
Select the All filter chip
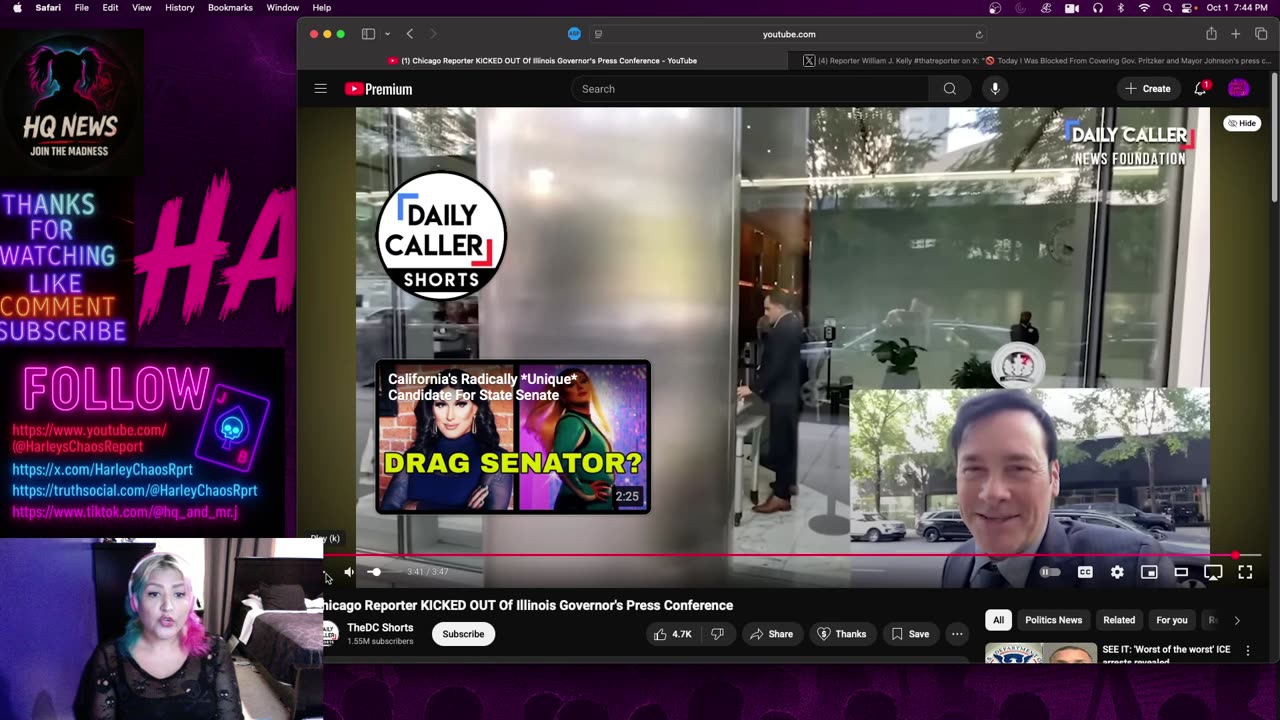[x=998, y=620]
